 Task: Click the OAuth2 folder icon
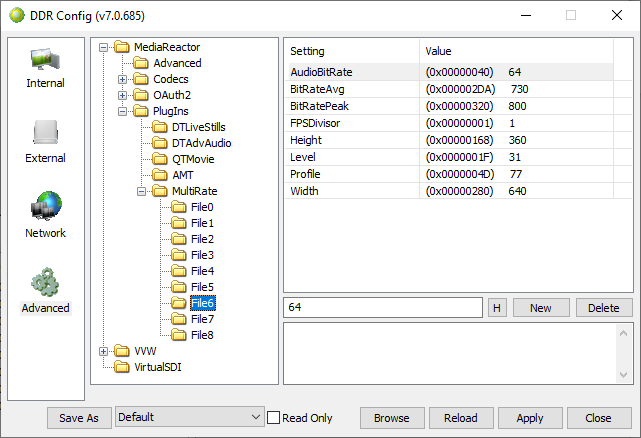pos(141,95)
